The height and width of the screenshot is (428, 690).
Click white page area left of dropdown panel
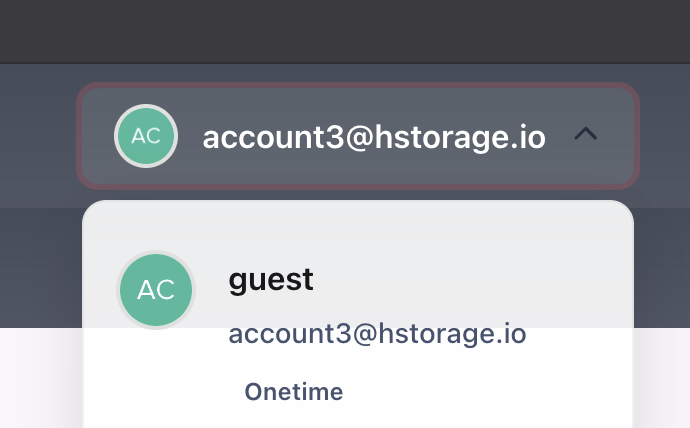(41, 377)
